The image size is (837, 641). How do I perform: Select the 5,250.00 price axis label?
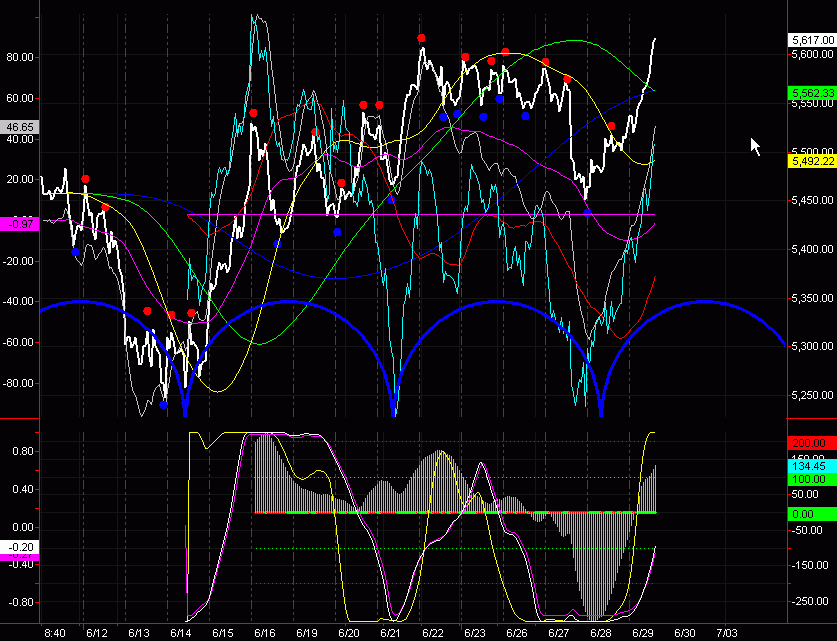pyautogui.click(x=813, y=395)
